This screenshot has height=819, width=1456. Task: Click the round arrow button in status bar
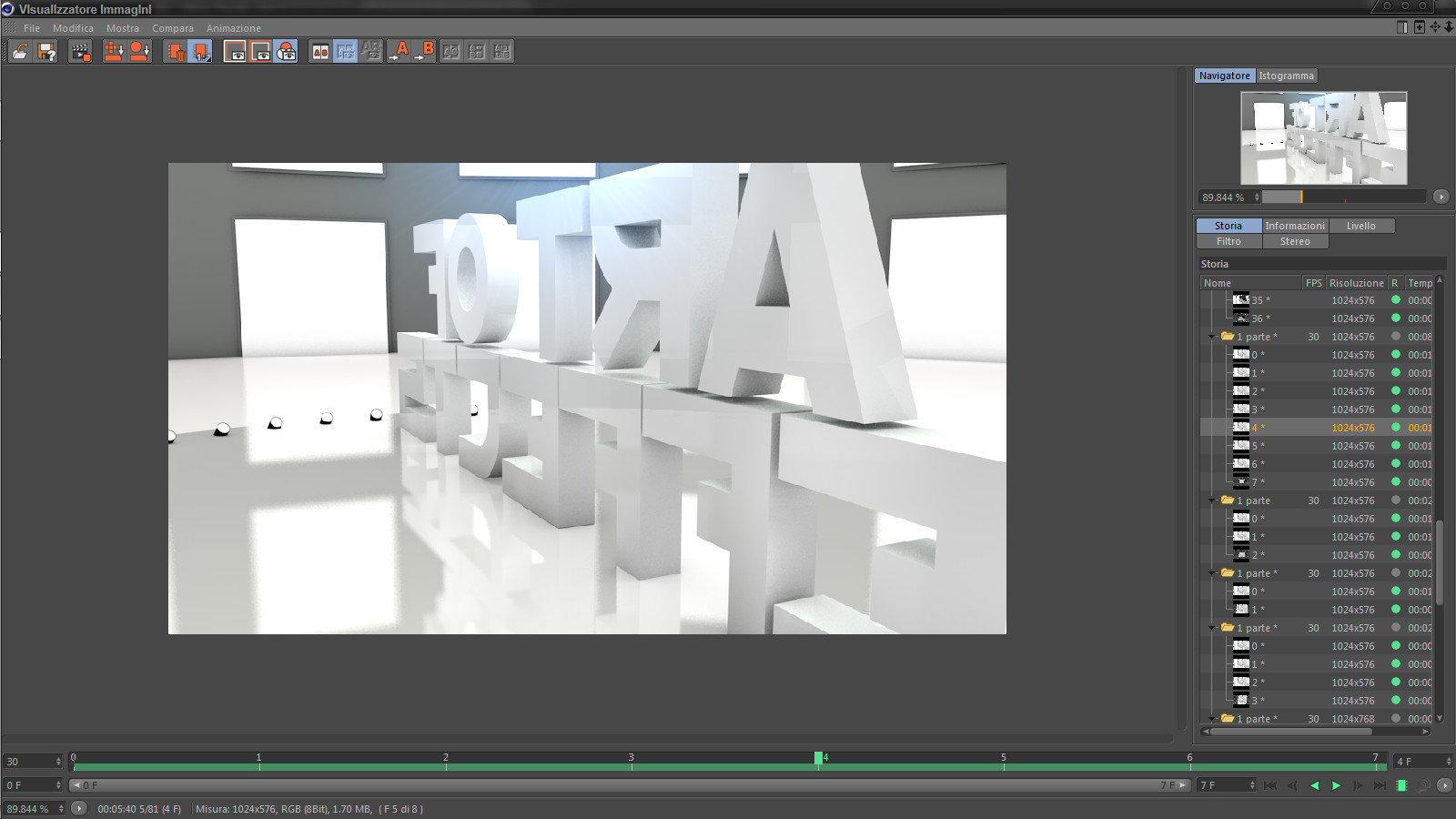(x=79, y=808)
